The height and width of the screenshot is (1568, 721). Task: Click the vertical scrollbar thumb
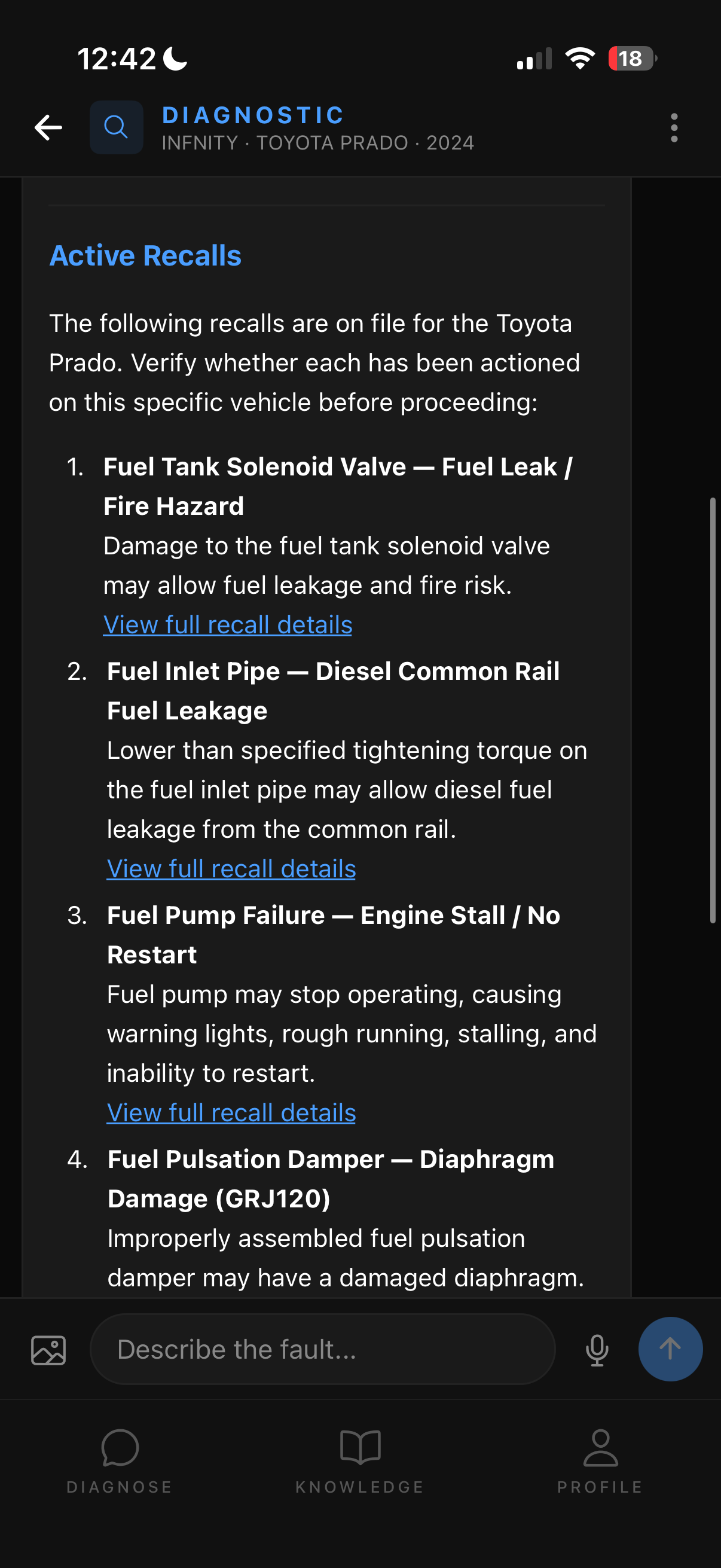click(713, 710)
